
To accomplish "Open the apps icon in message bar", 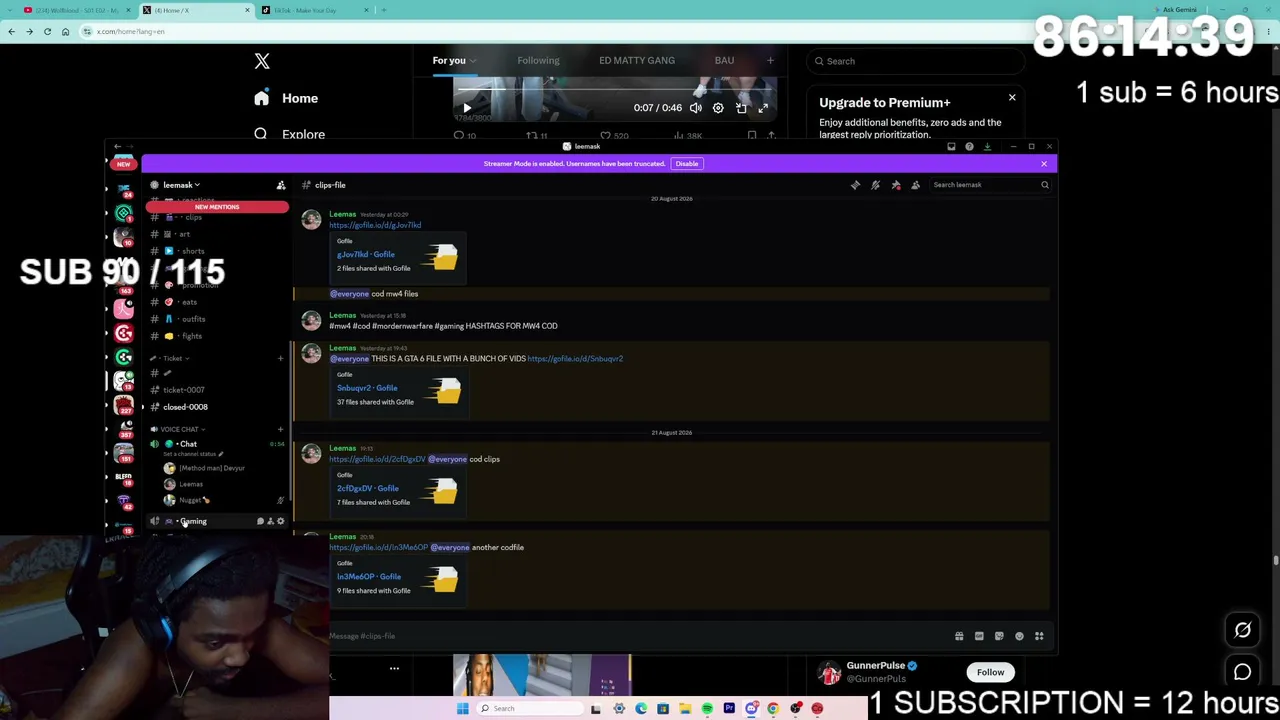I will click(1039, 636).
